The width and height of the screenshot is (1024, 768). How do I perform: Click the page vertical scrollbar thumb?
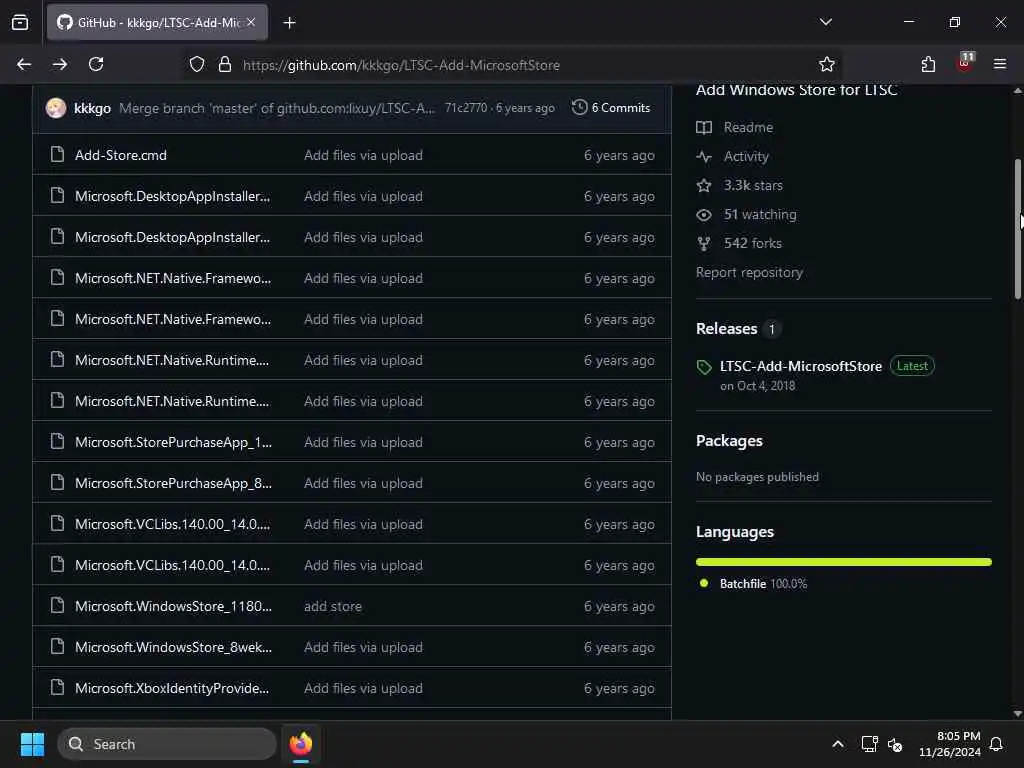tap(1018, 229)
